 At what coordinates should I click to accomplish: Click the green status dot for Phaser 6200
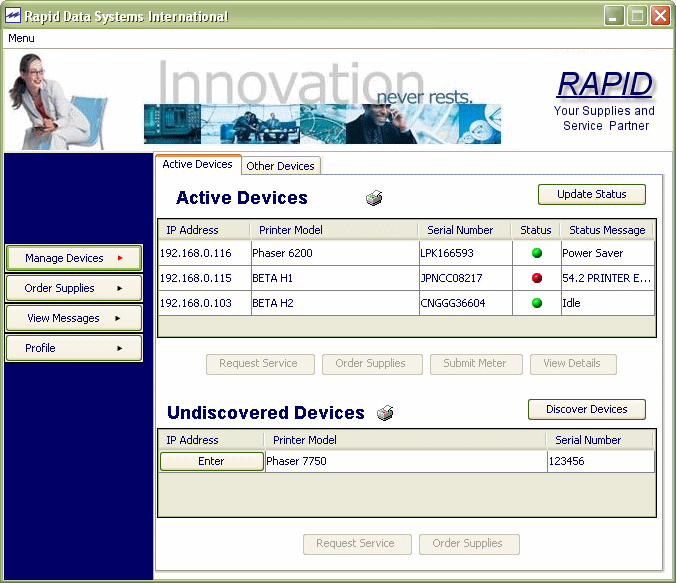537,253
